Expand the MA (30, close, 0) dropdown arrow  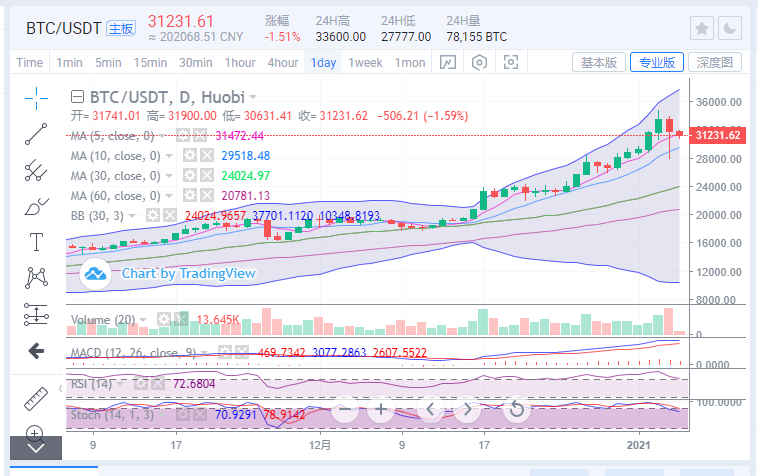click(x=169, y=176)
